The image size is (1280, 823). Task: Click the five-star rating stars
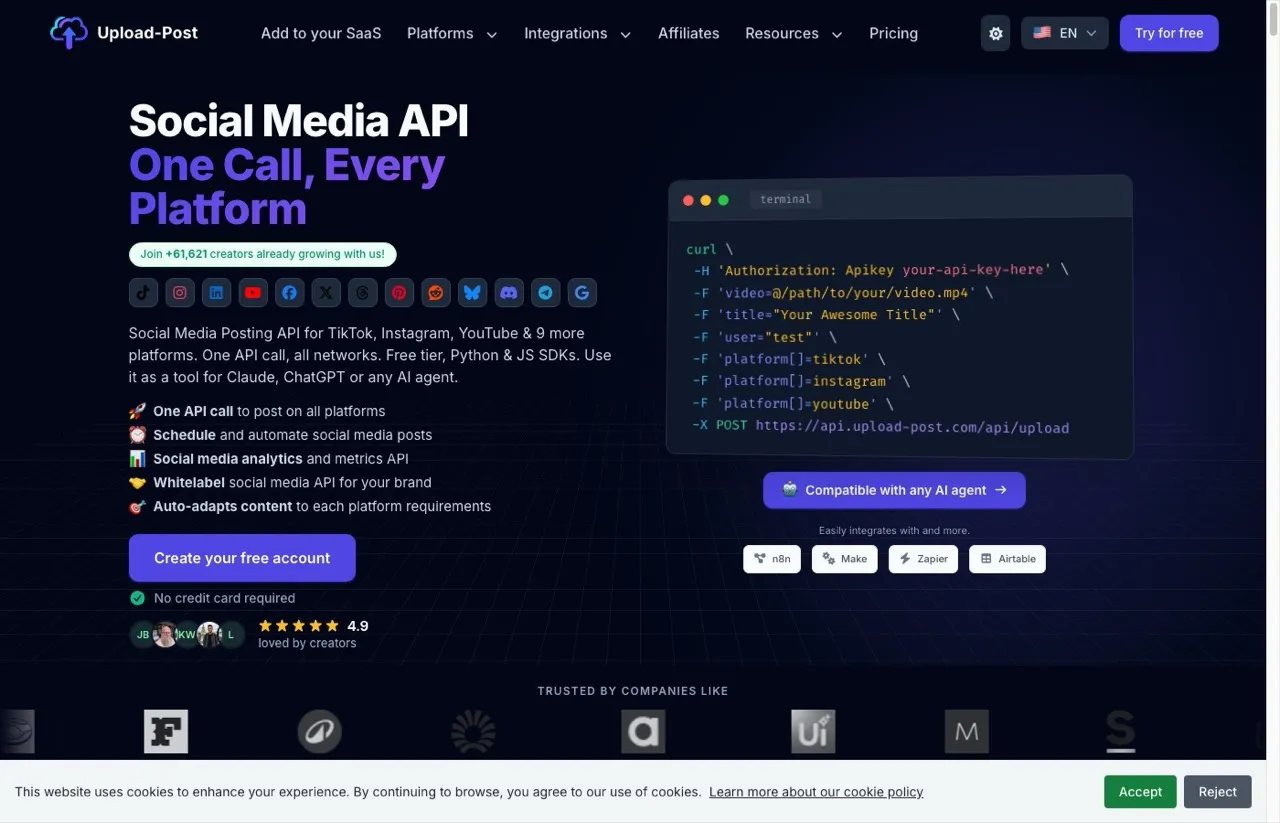click(299, 626)
